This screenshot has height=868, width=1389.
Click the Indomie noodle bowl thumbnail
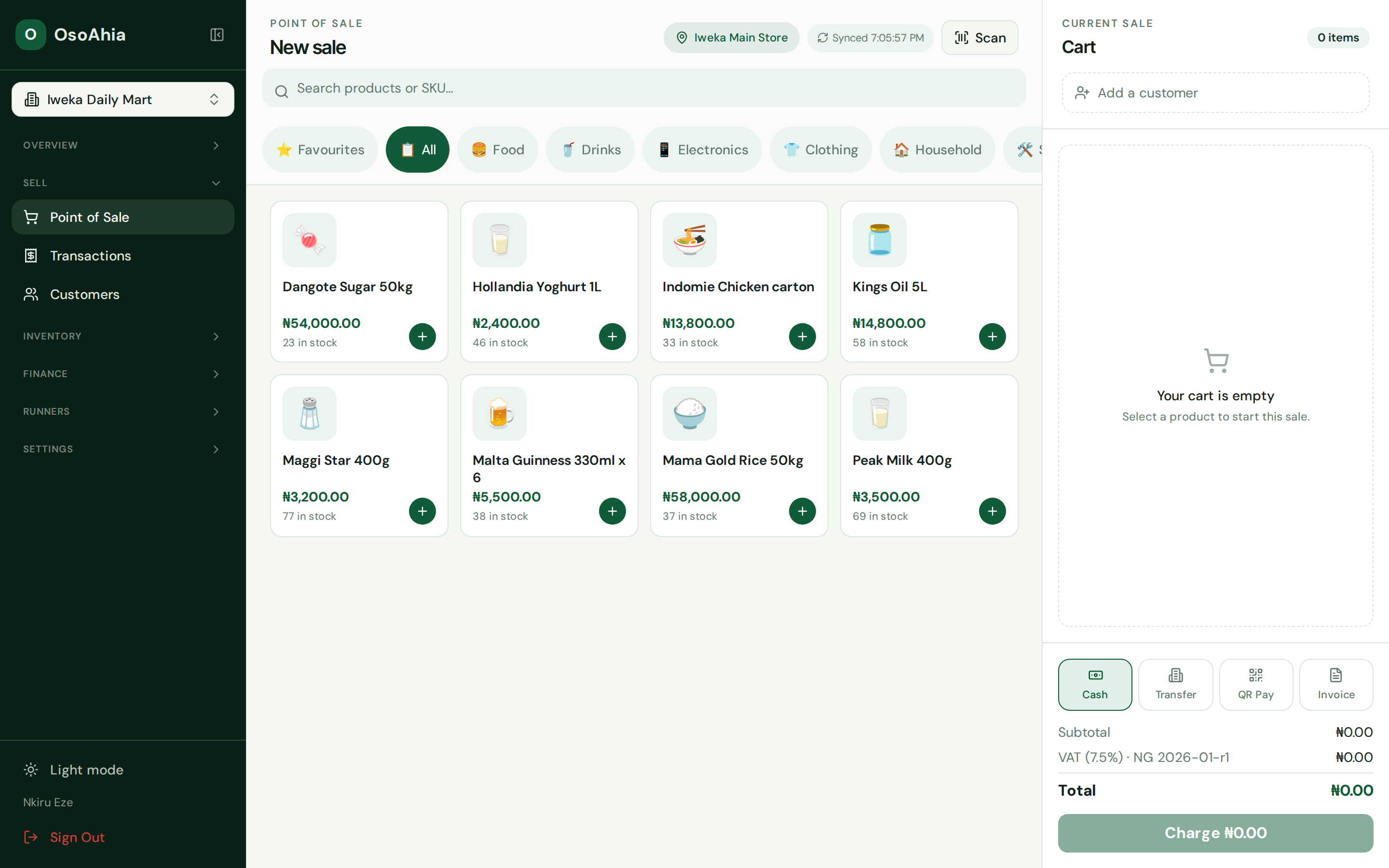pyautogui.click(x=689, y=240)
